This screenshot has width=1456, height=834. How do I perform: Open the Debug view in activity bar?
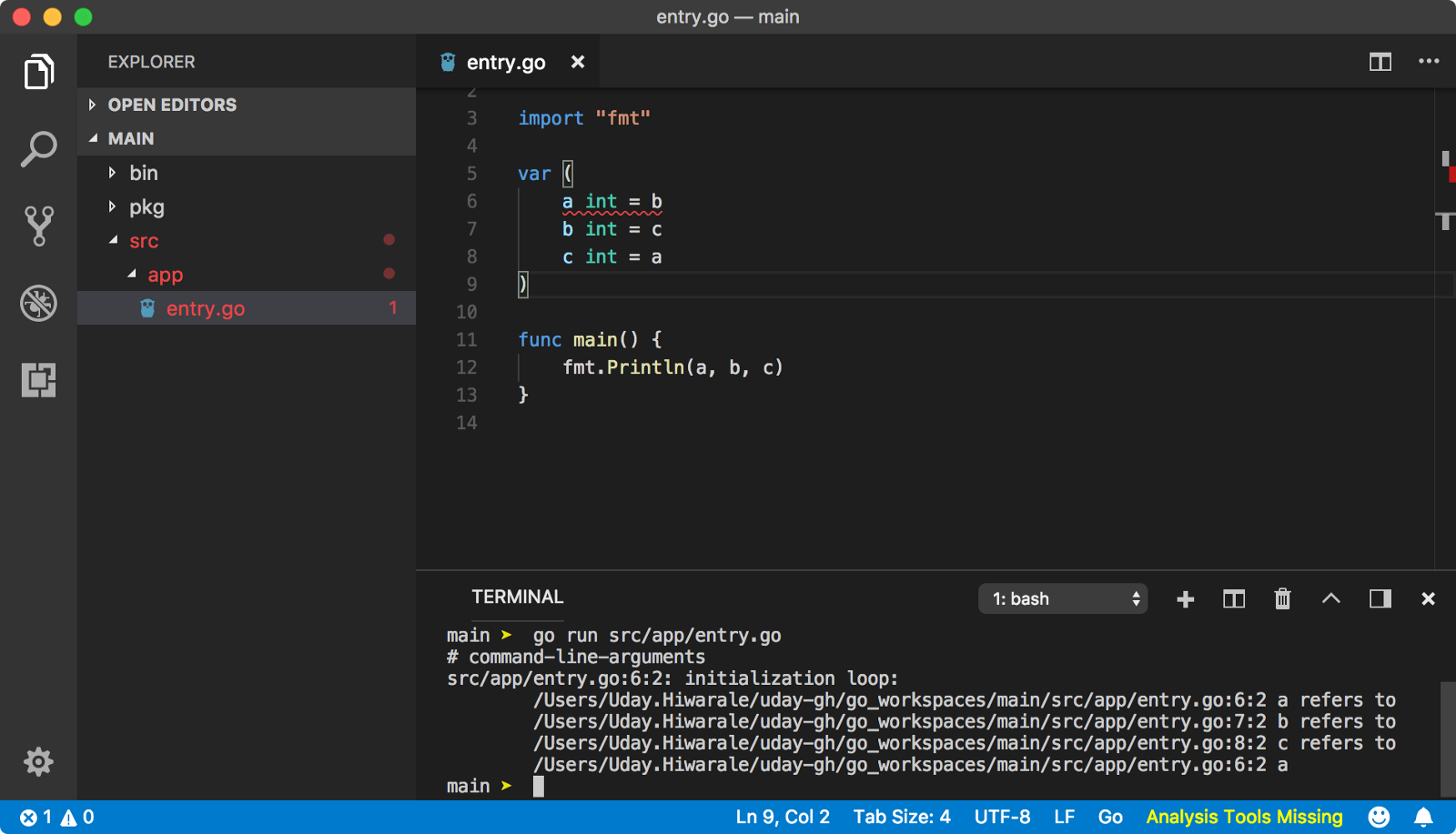38,303
